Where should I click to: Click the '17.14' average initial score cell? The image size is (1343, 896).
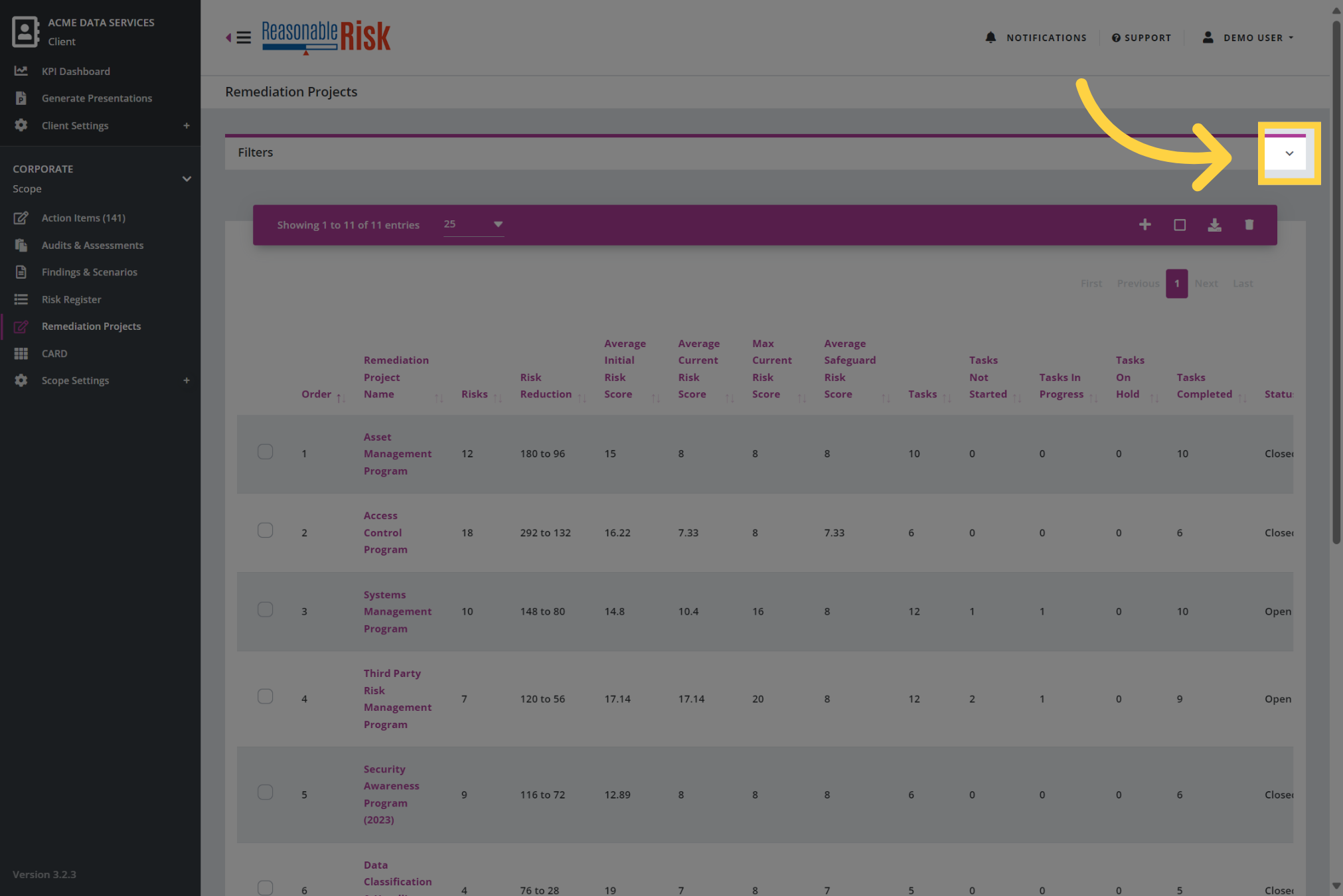617,699
